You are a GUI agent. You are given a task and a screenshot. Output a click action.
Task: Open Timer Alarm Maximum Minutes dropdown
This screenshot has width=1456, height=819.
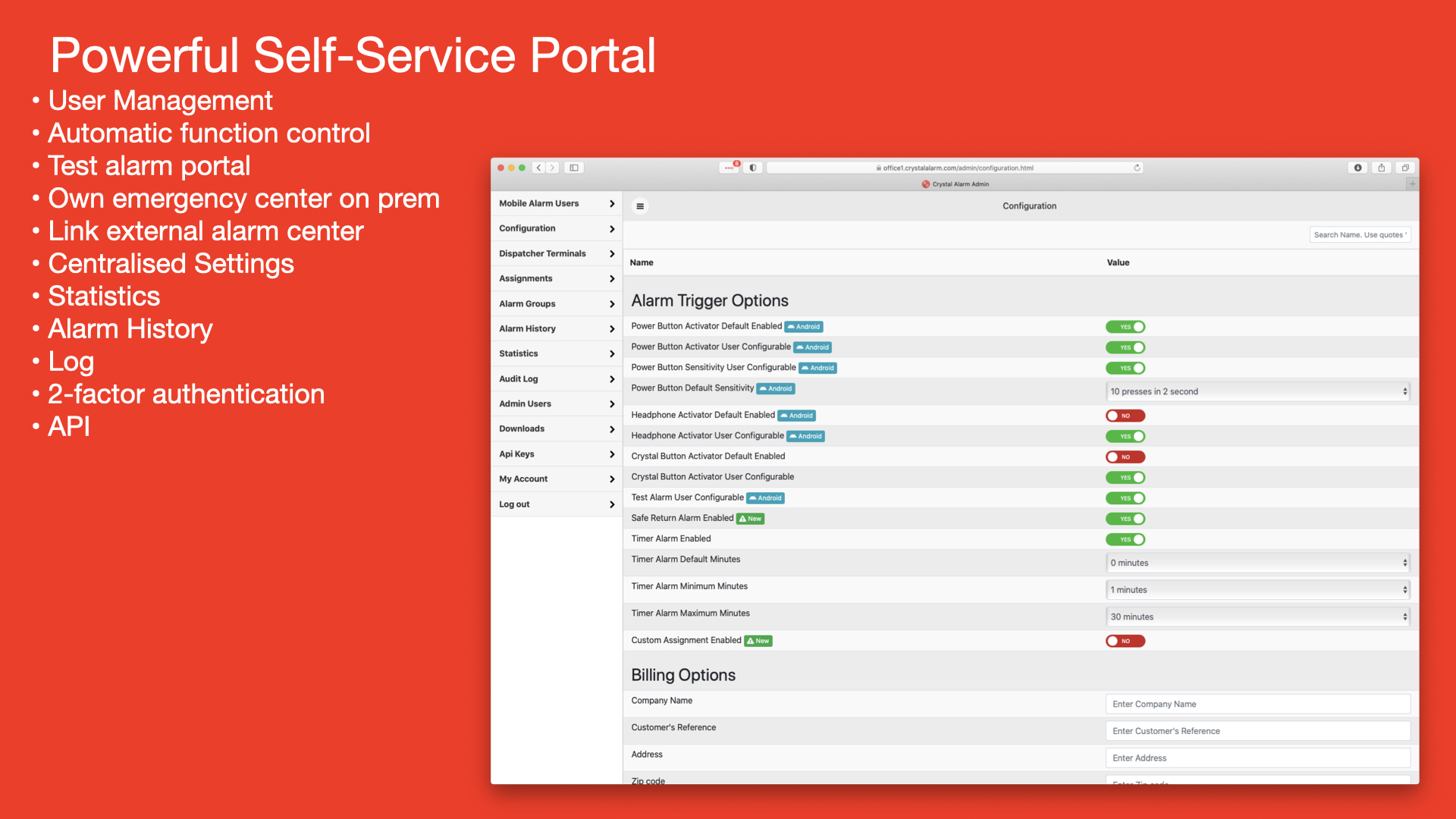click(1258, 617)
